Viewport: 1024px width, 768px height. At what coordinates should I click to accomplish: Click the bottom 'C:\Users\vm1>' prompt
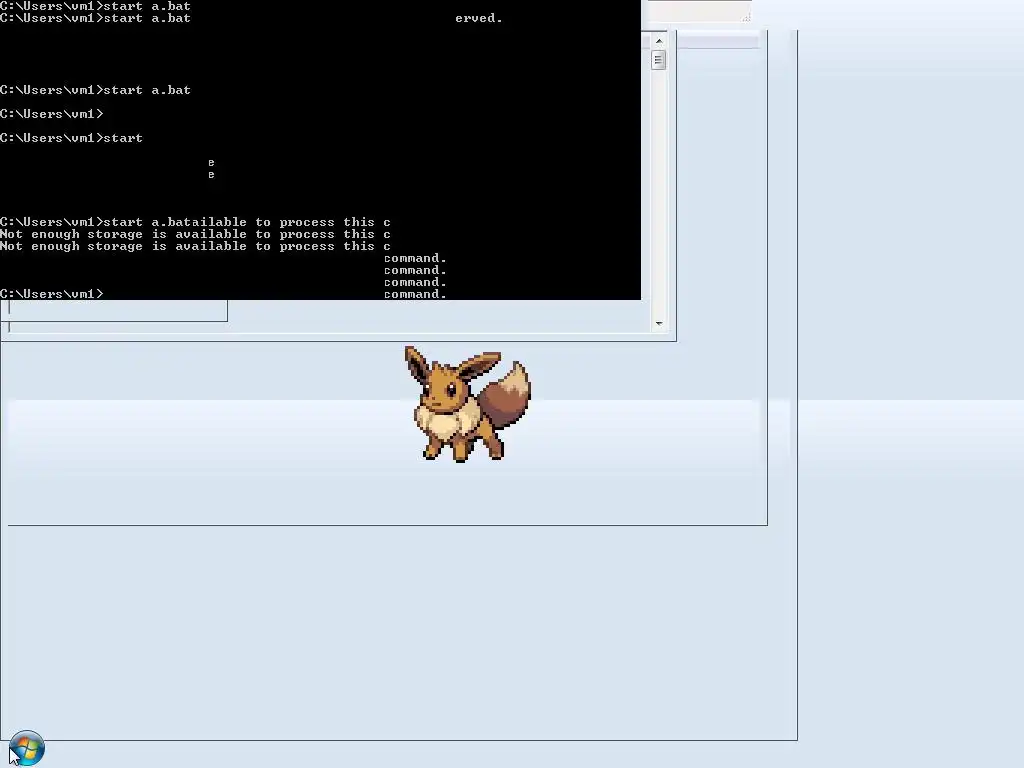[52, 294]
